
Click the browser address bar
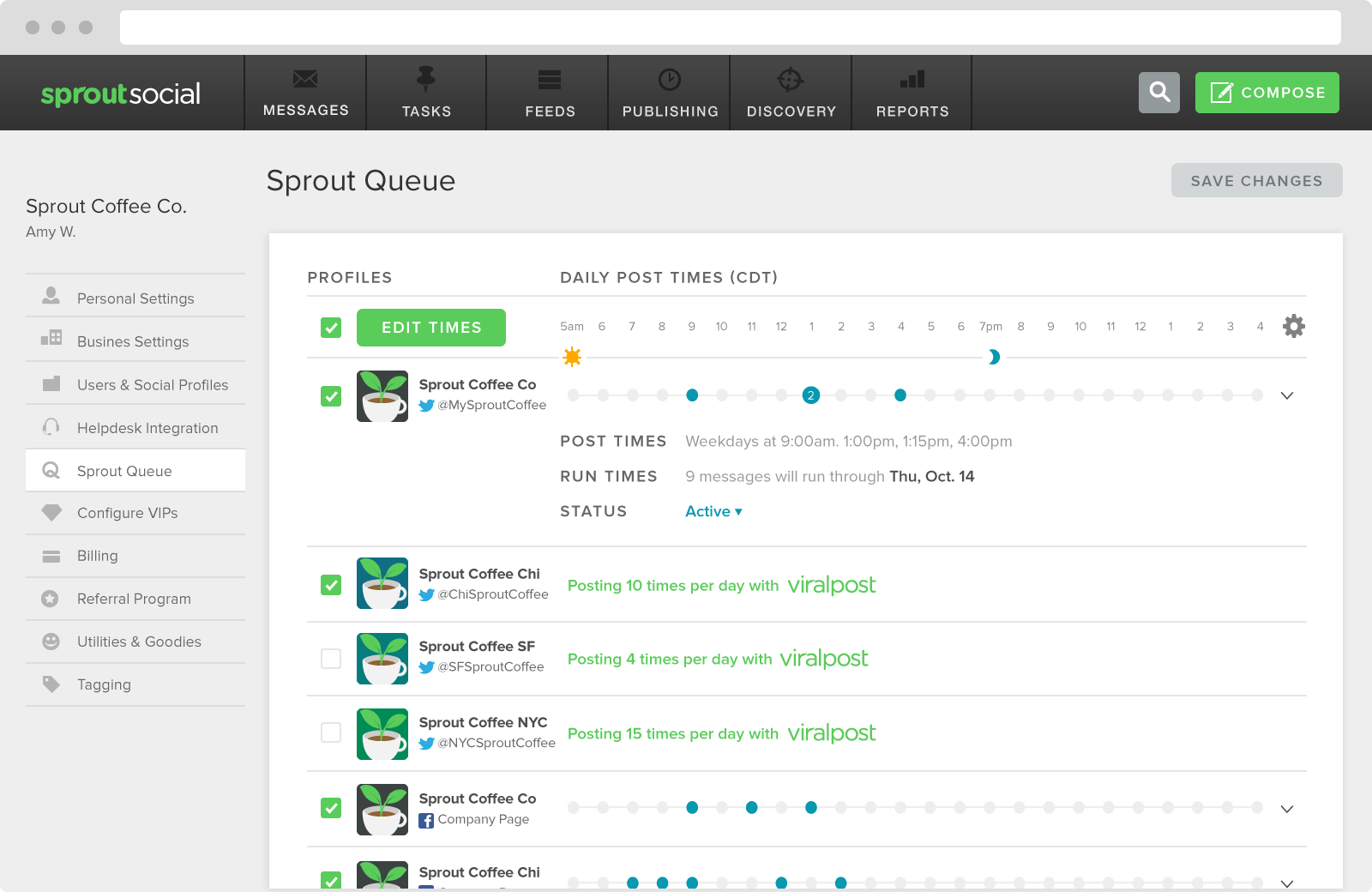(x=731, y=27)
